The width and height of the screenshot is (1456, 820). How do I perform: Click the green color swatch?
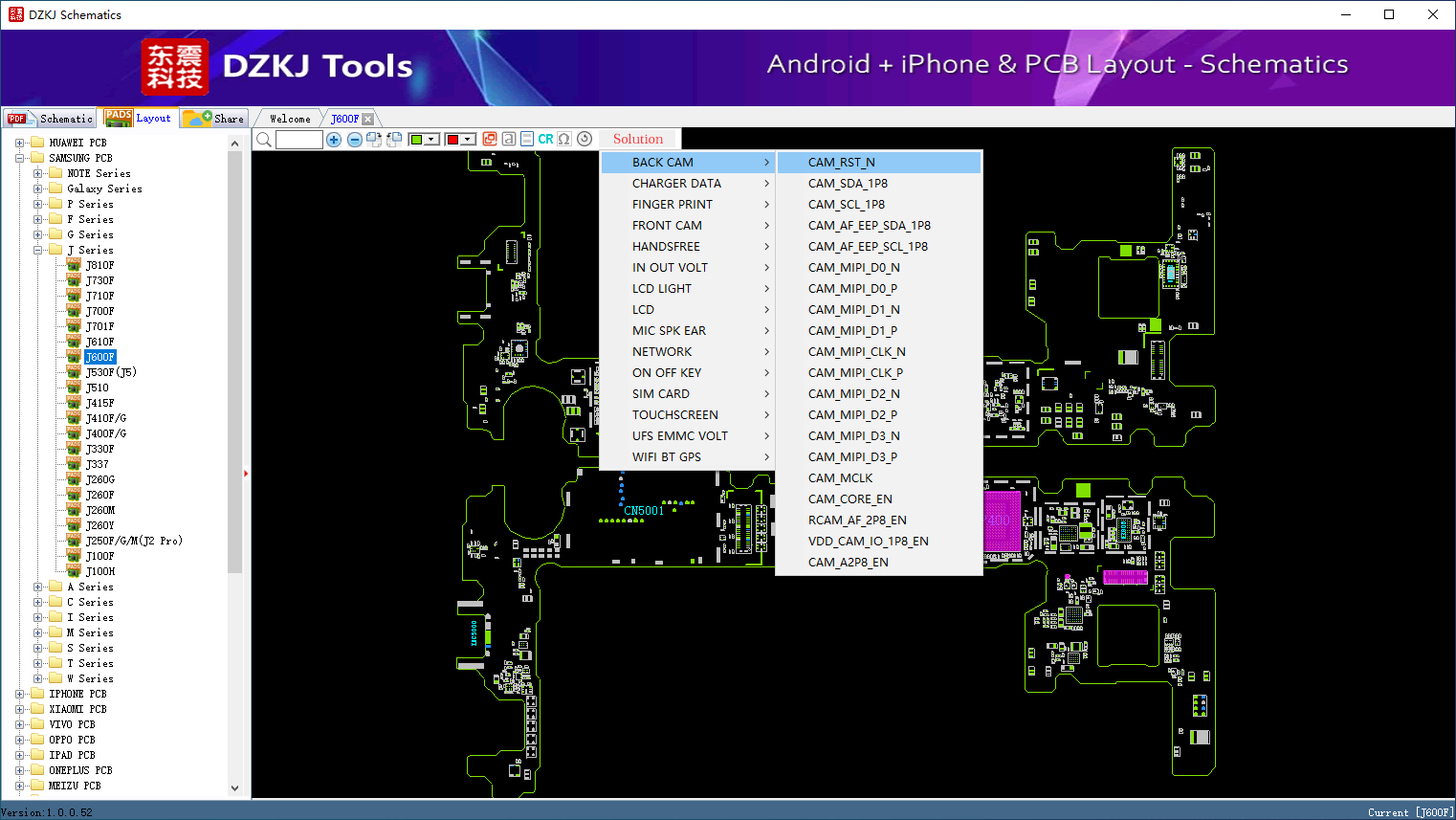pos(416,140)
